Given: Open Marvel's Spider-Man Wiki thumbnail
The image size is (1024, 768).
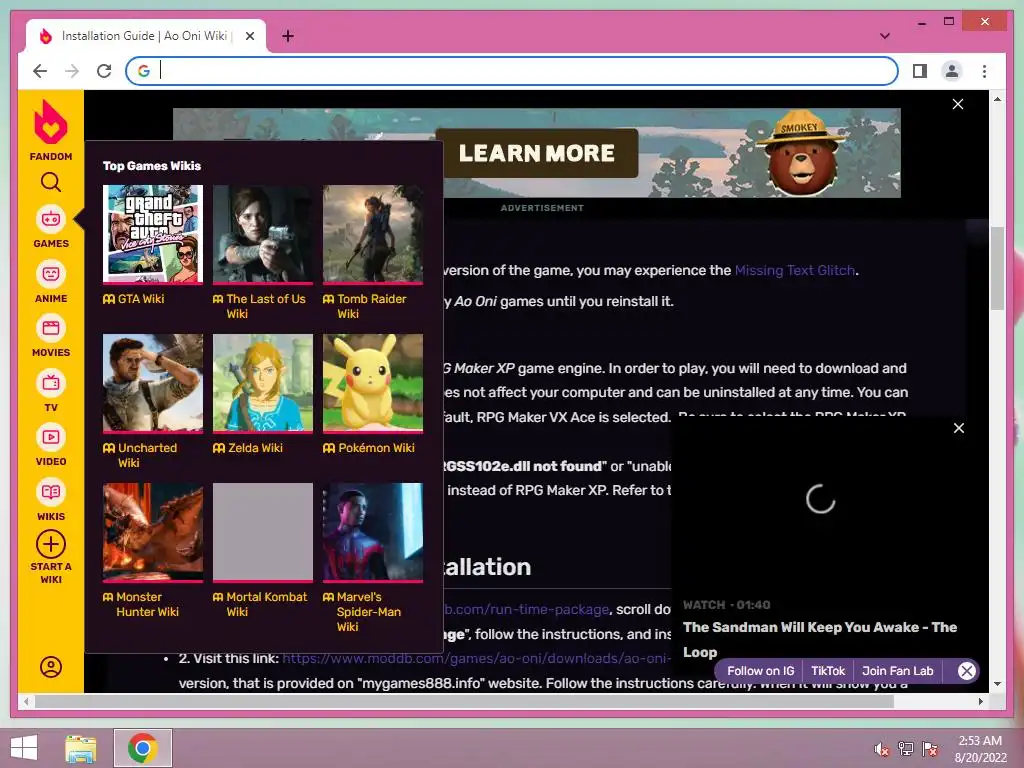Looking at the screenshot, I should click(x=373, y=532).
